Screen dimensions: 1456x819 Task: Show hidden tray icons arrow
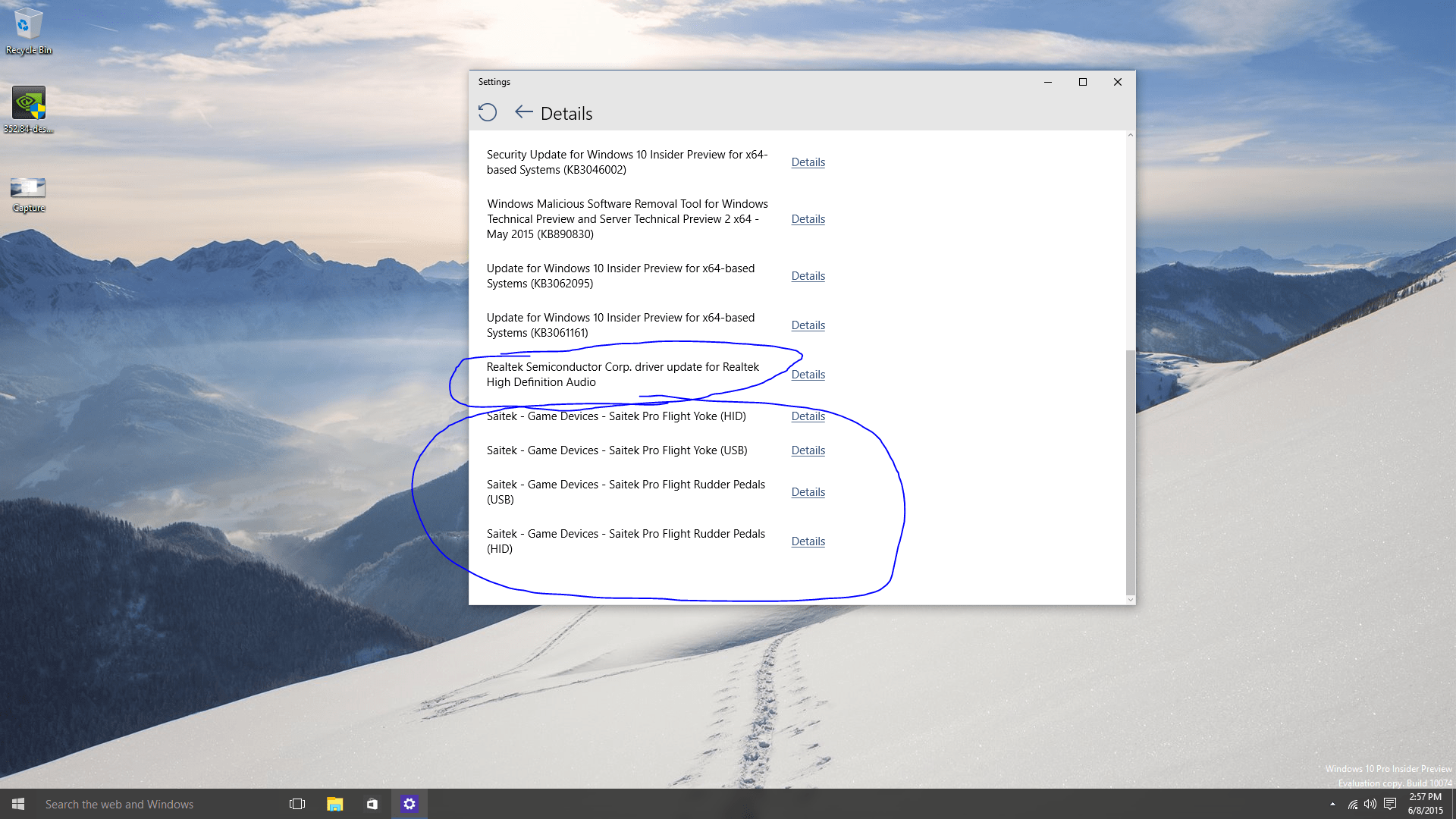coord(1332,804)
